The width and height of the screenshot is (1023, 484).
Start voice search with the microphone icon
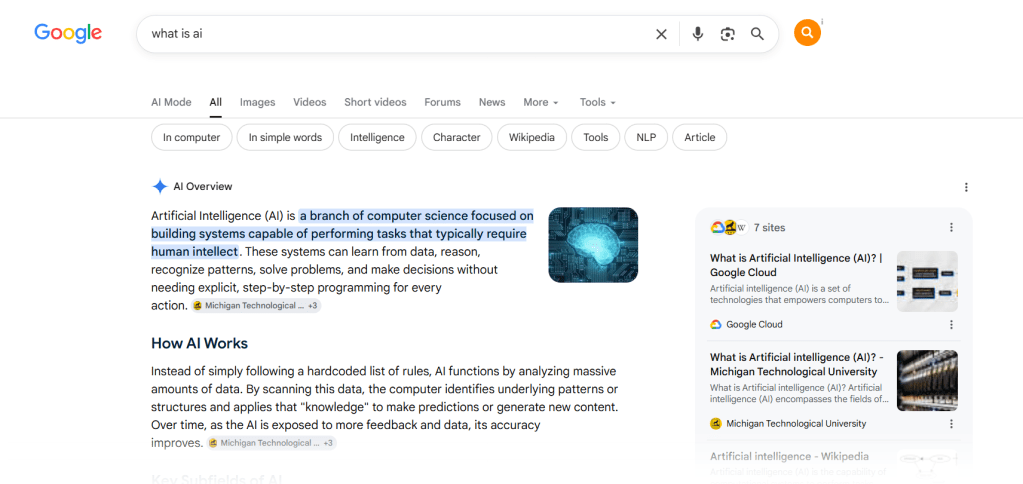coord(697,34)
